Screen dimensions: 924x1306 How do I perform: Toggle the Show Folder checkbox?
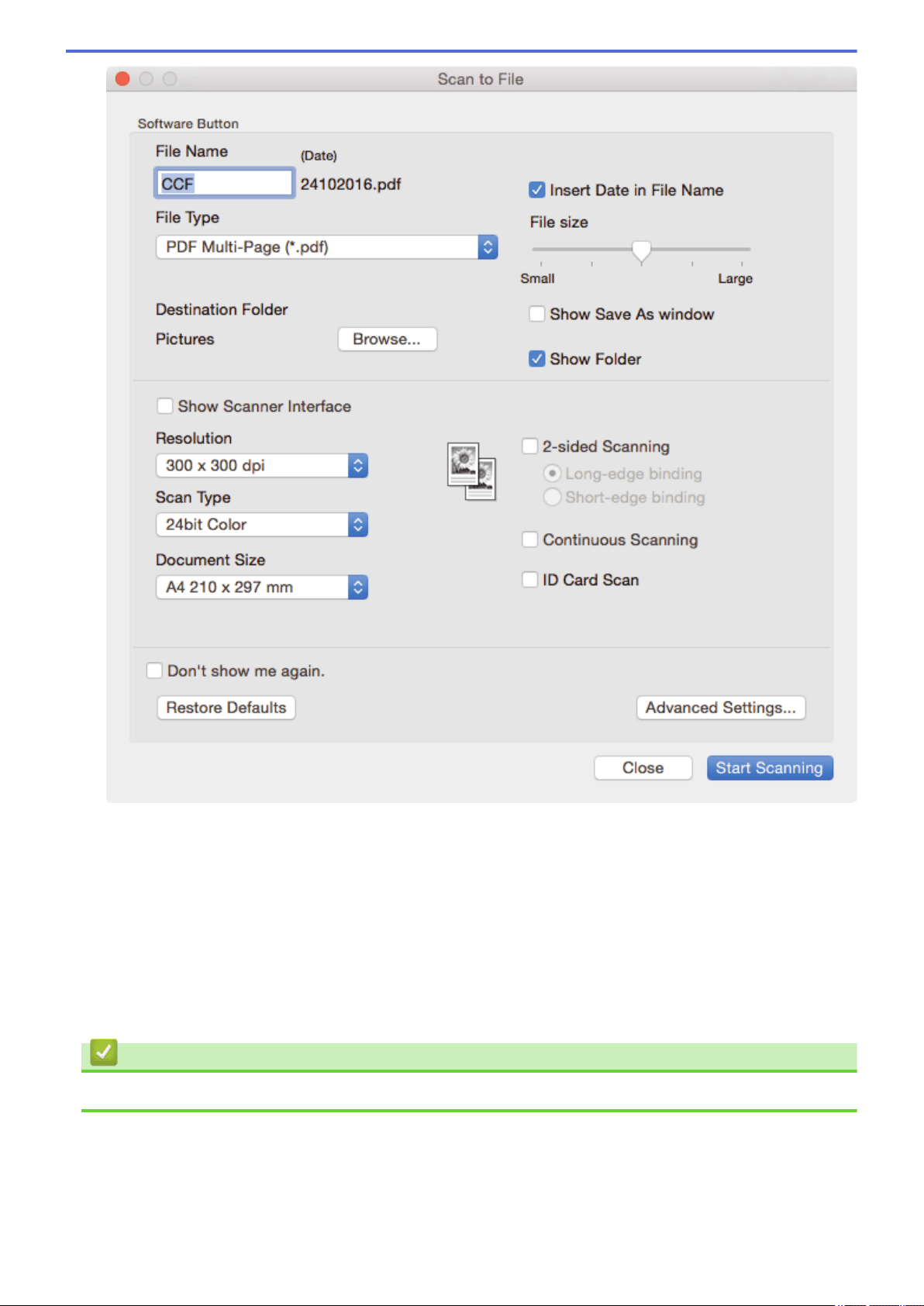pyautogui.click(x=536, y=359)
